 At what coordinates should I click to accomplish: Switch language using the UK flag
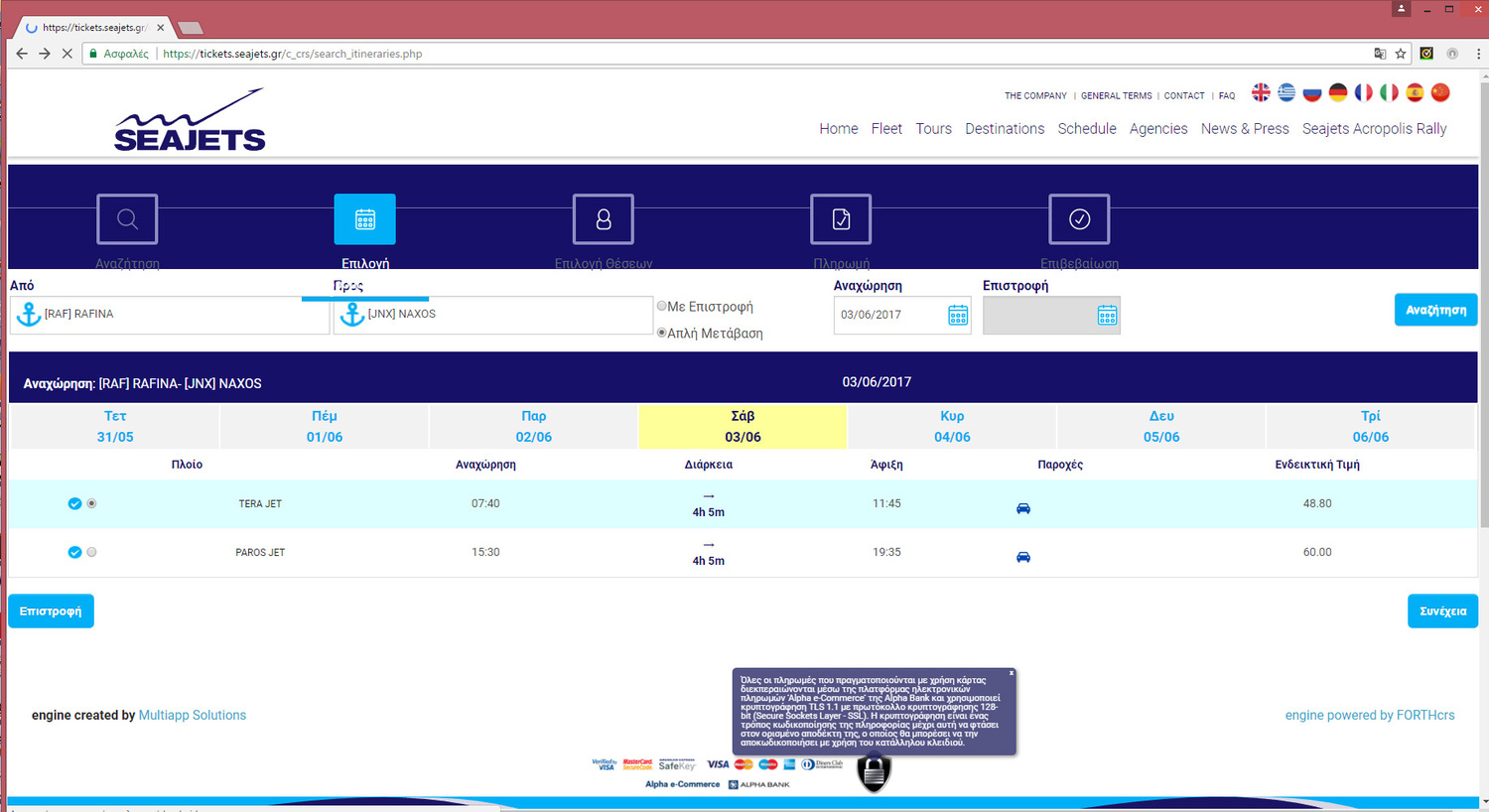(x=1261, y=92)
